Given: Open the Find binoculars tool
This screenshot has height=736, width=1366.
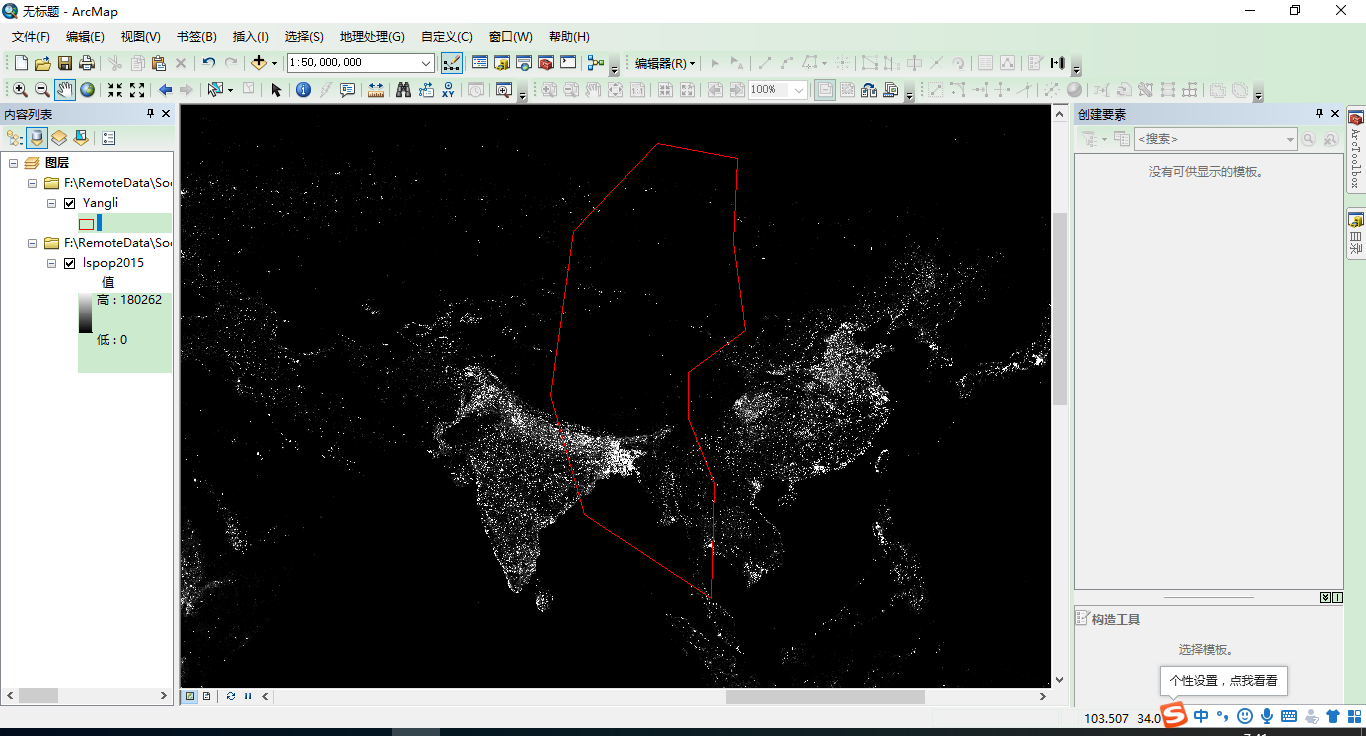Looking at the screenshot, I should 403,90.
